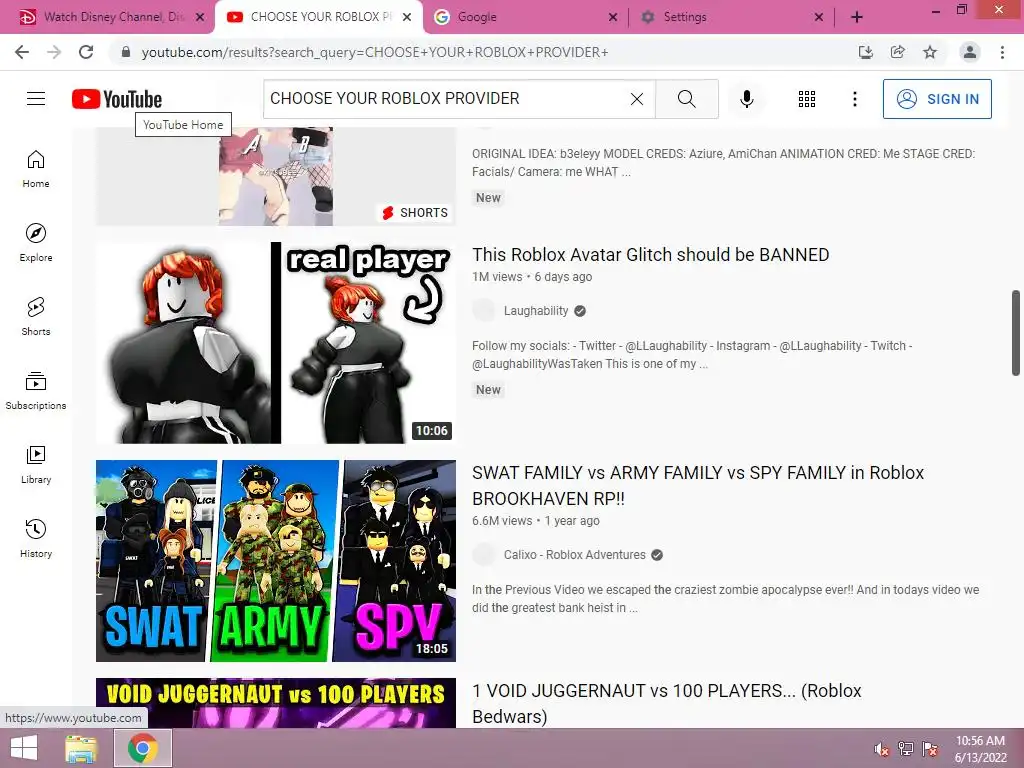The height and width of the screenshot is (768, 1024).
Task: Click the install app icon in address bar
Action: [866, 52]
